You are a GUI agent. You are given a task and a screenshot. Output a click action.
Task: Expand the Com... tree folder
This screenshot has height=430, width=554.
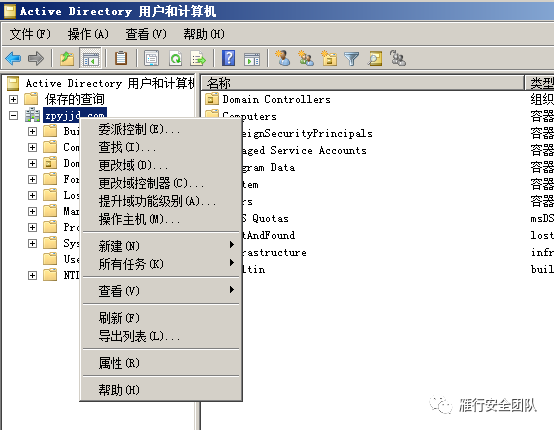coord(32,147)
